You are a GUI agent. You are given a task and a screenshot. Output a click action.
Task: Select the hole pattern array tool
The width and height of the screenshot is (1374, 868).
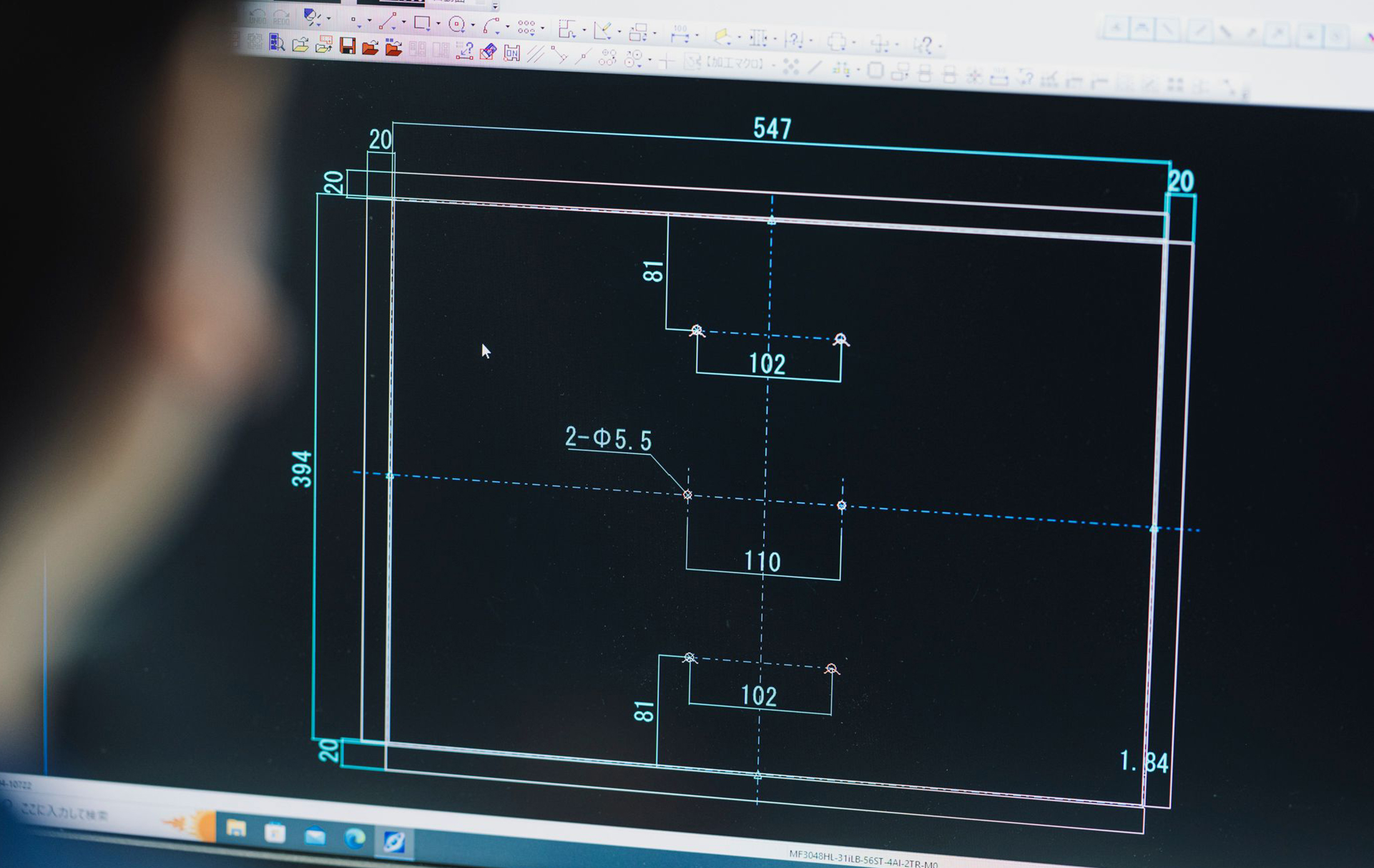526,27
